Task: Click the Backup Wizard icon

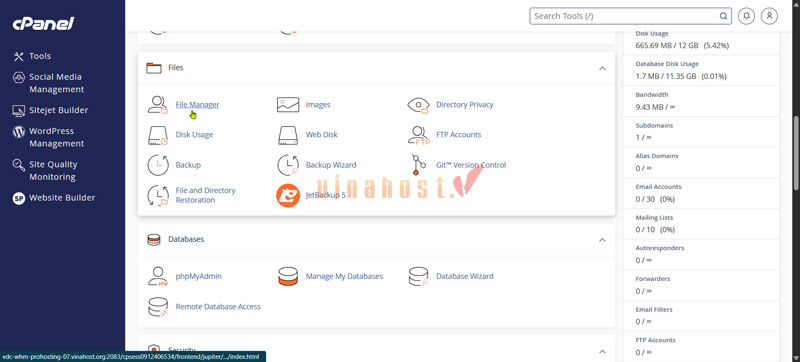Action: click(288, 165)
